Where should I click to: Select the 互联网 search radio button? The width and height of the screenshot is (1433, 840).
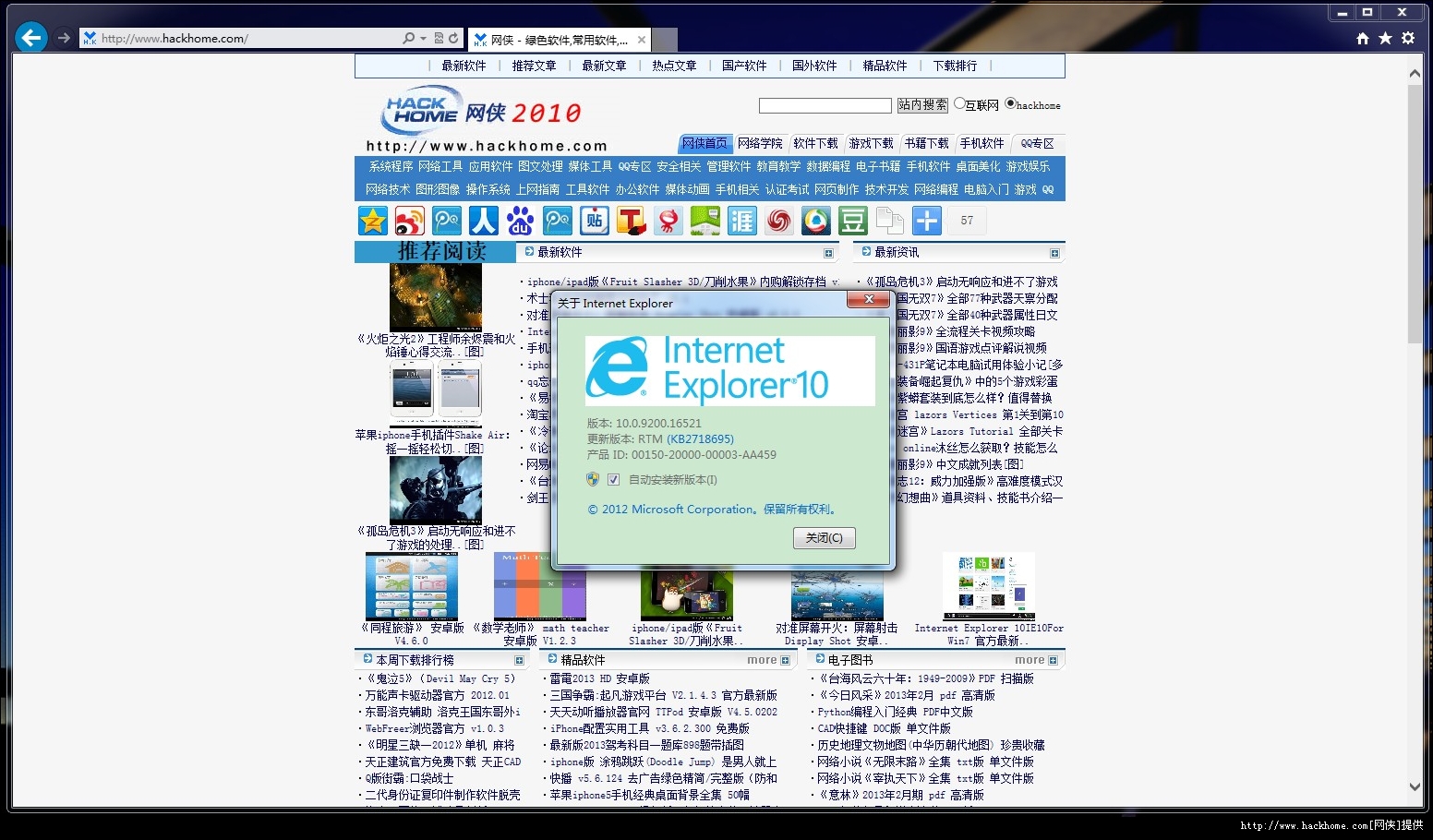pyautogui.click(x=959, y=104)
